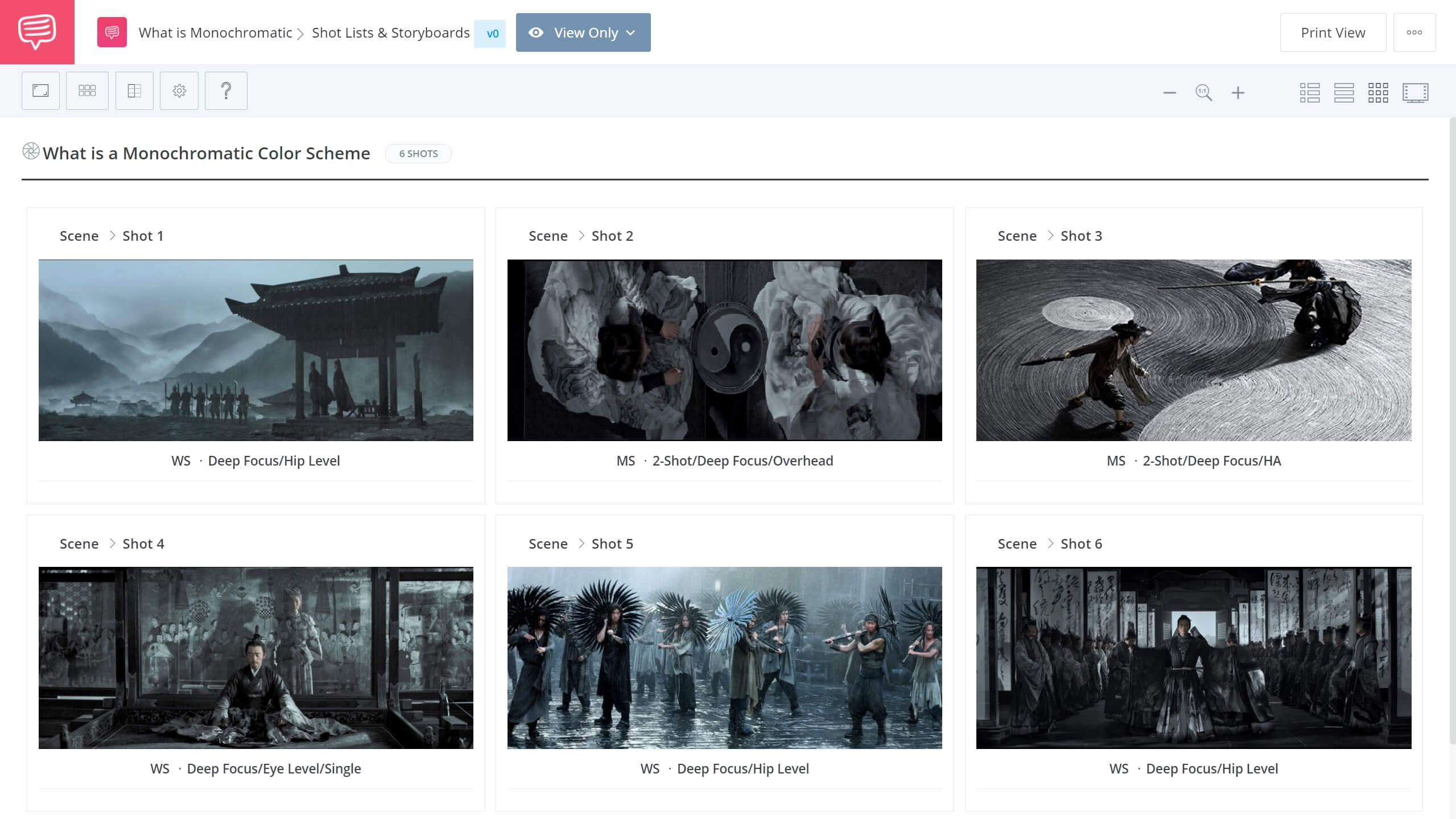Open the Shot 1 pagoda thumbnail
The height and width of the screenshot is (819, 1456).
pos(256,350)
